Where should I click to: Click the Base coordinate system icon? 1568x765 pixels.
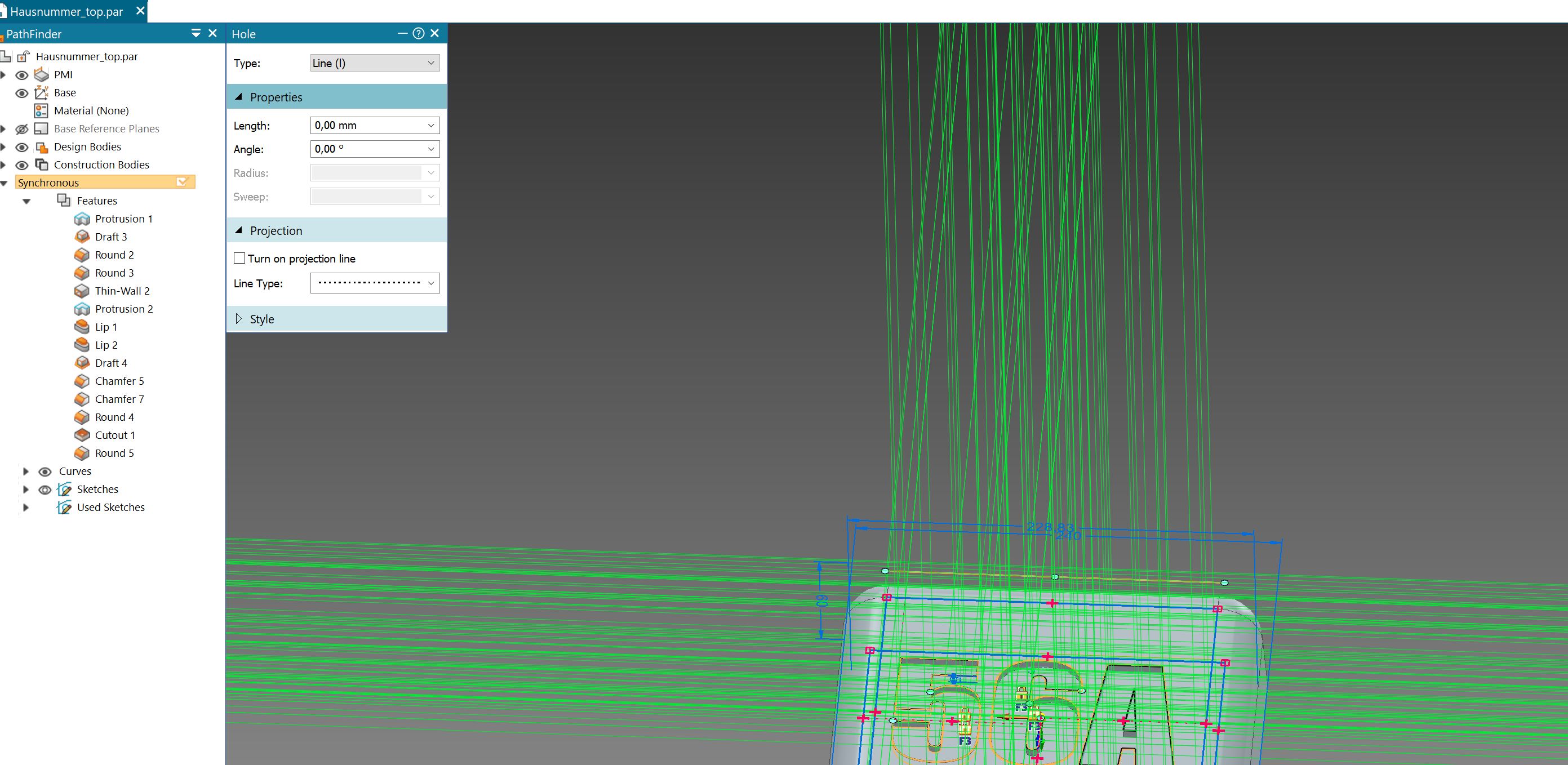(41, 92)
